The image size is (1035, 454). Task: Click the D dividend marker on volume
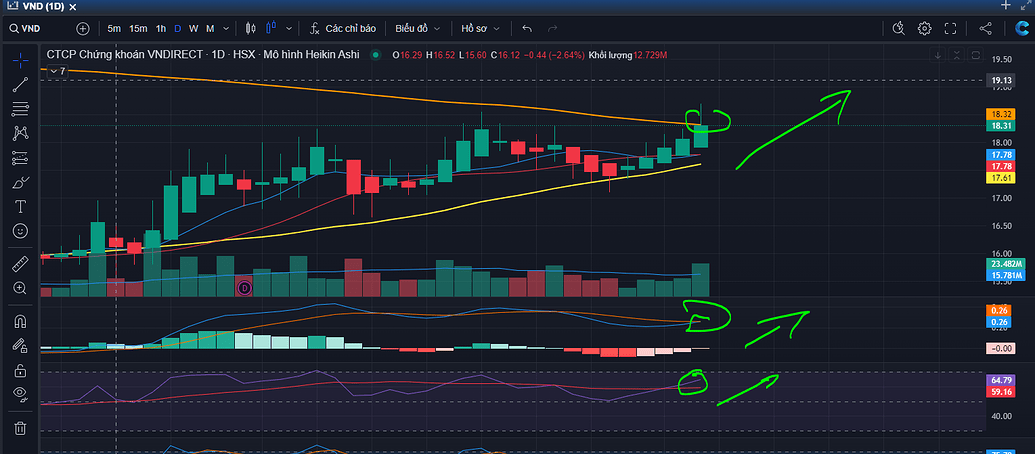(x=245, y=288)
